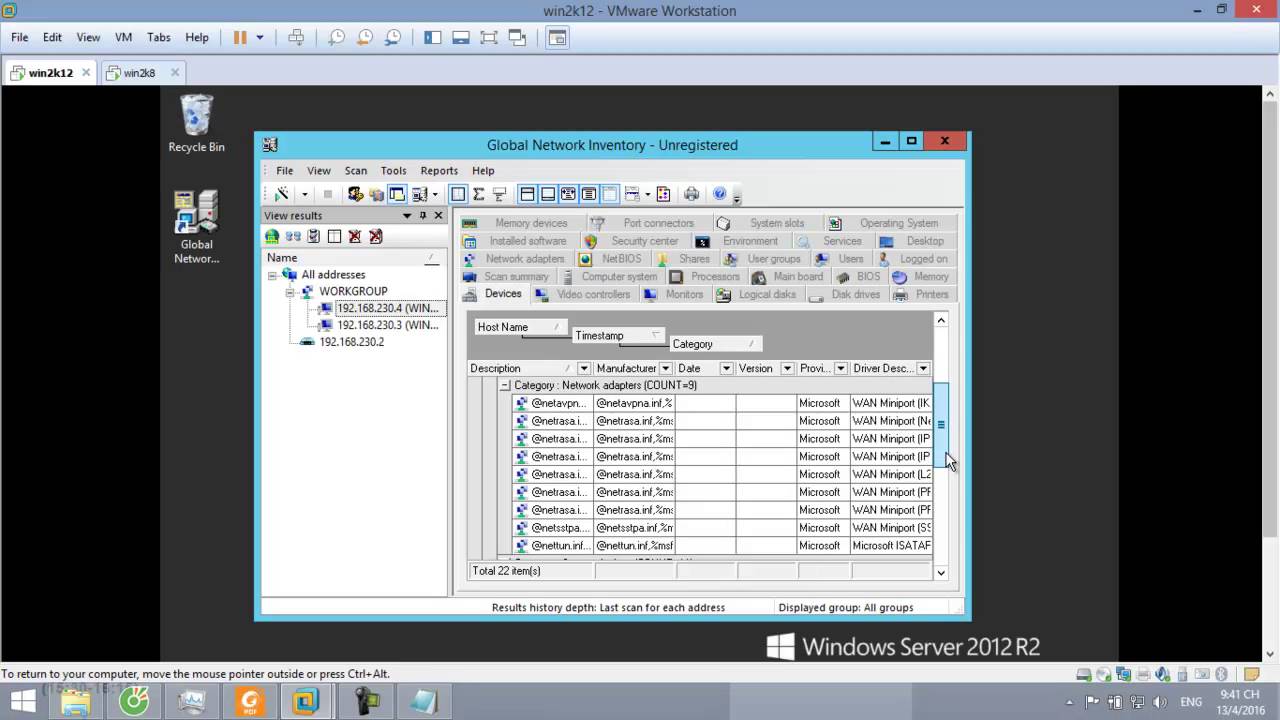Viewport: 1280px width, 720px height.
Task: Click the printer icon in inventory toolbar
Action: [691, 194]
